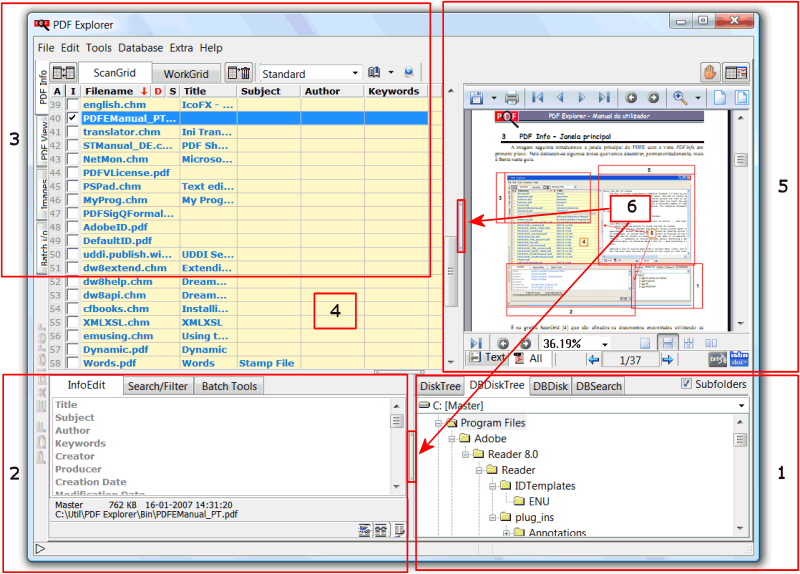Viewport: 800px width, 574px height.
Task: Select the hand pan tool icon
Action: [710, 72]
